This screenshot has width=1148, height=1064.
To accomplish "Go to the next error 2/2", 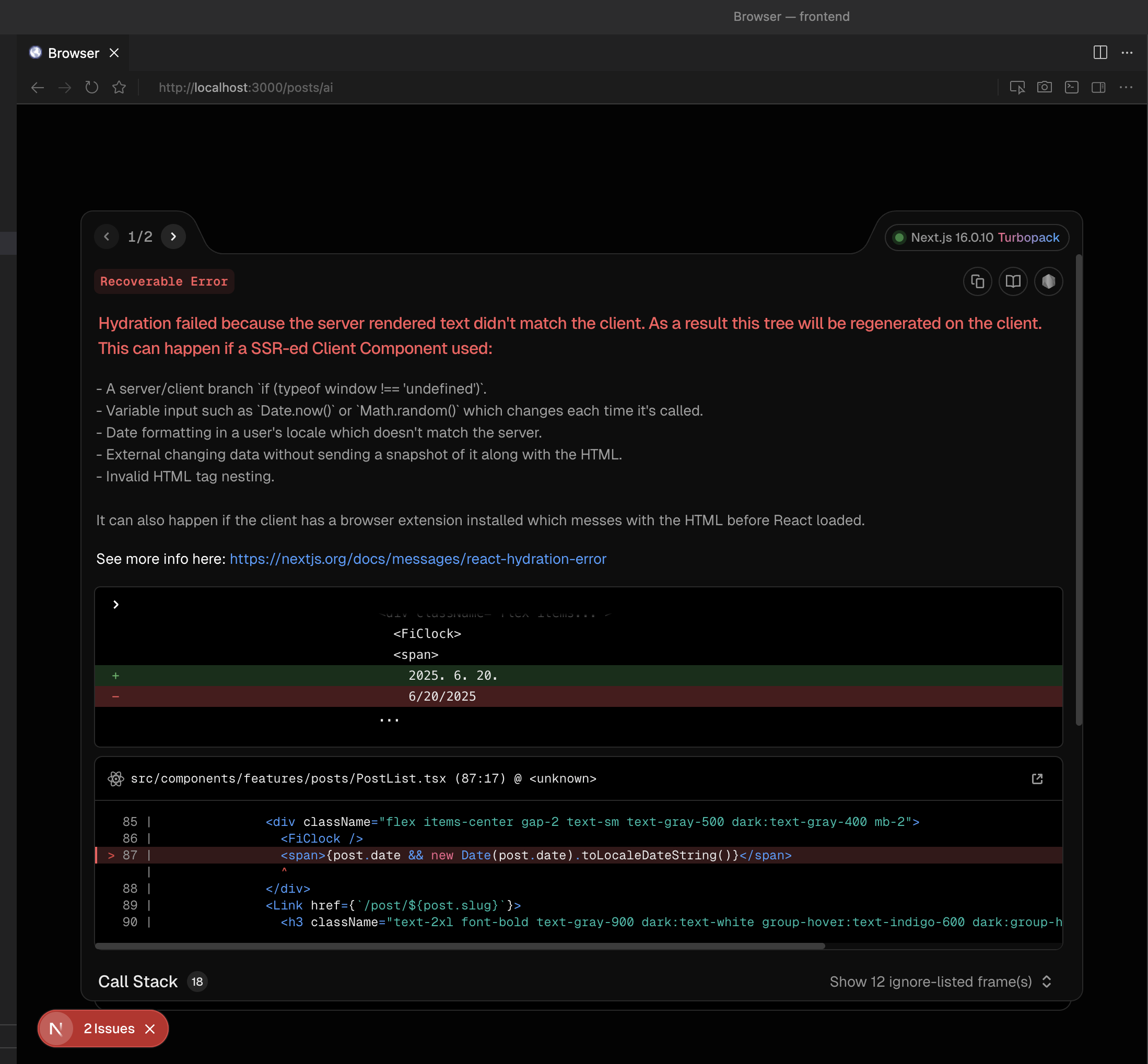I will coord(173,237).
